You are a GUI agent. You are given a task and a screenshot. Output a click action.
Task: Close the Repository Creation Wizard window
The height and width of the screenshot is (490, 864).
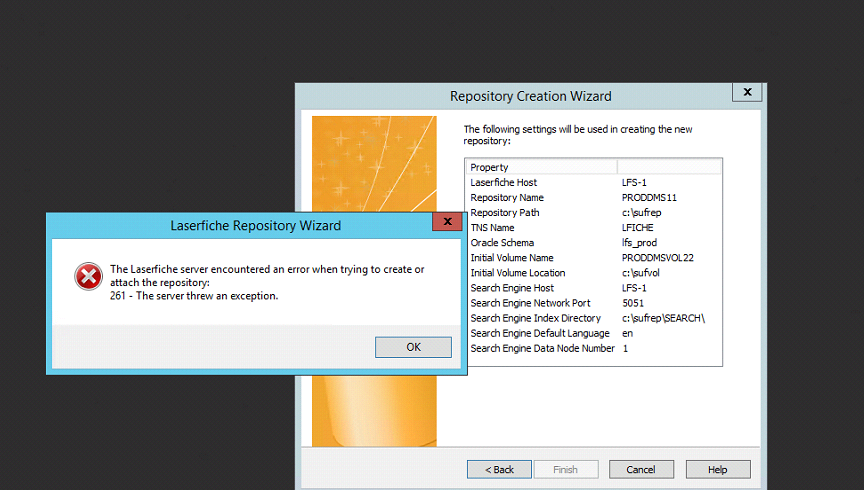point(747,92)
